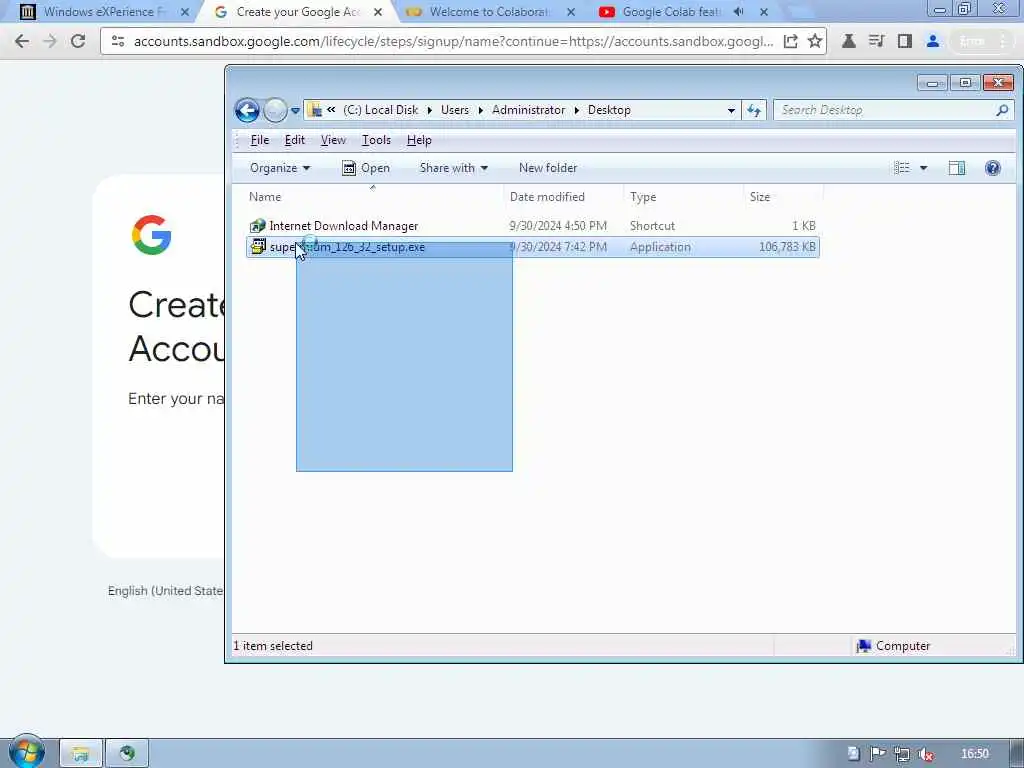
Task: Click the share page icon in the address bar
Action: [x=790, y=41]
